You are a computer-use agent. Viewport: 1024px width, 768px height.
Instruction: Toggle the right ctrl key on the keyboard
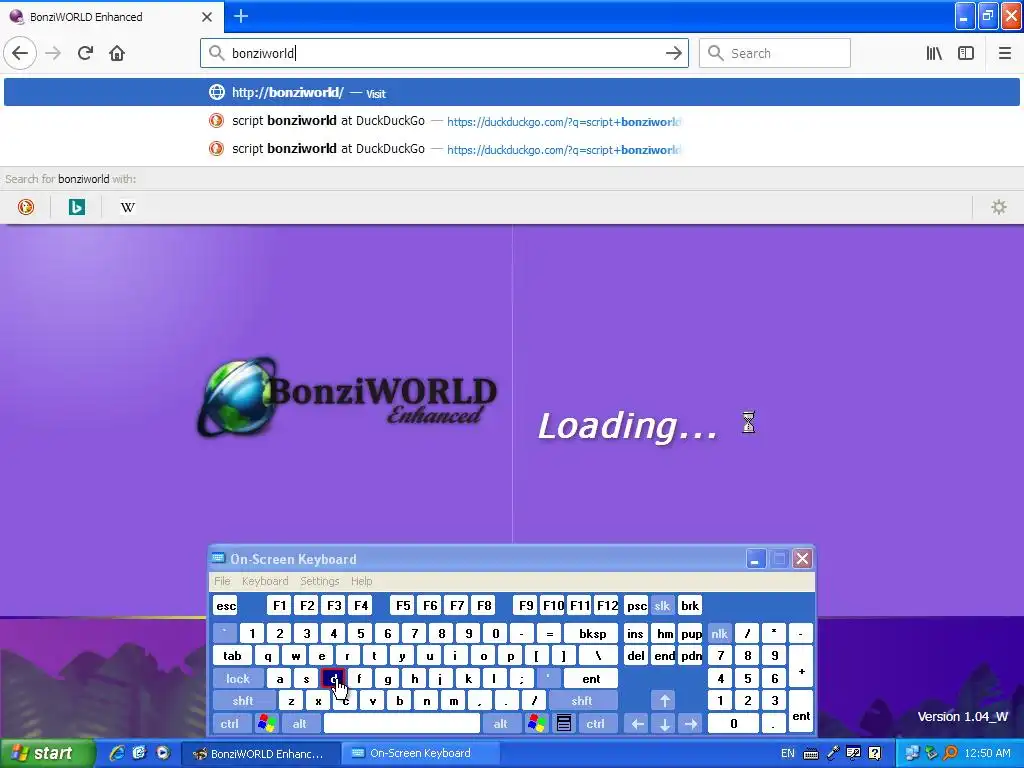point(595,724)
